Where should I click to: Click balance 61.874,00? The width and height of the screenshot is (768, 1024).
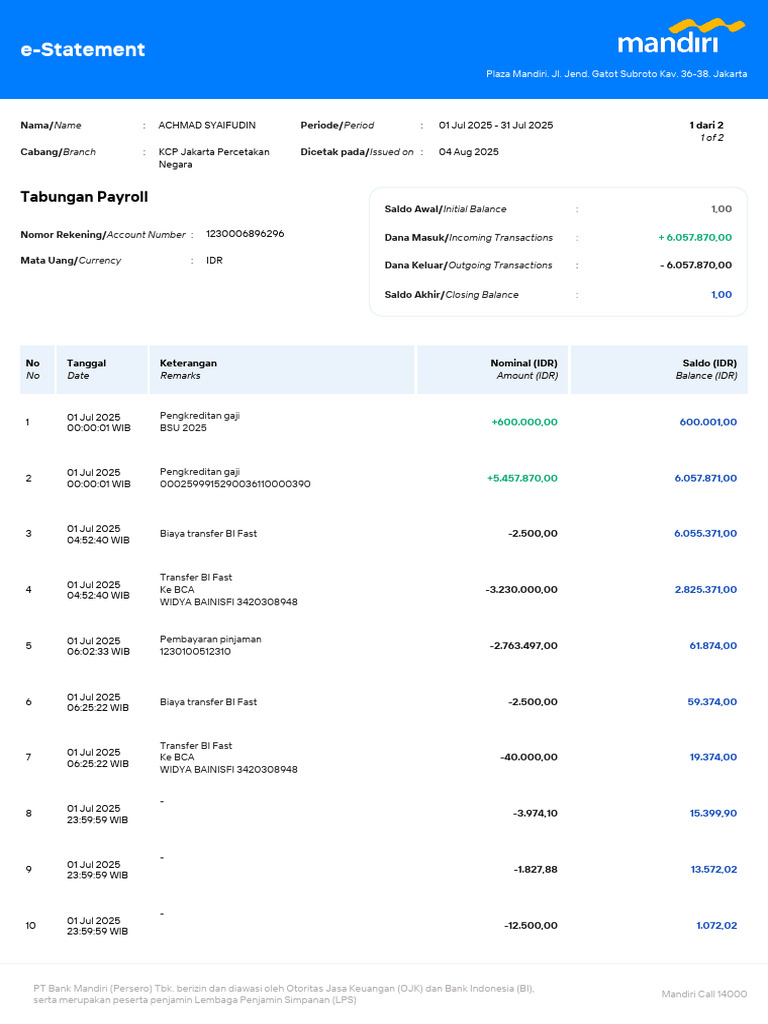click(x=713, y=646)
